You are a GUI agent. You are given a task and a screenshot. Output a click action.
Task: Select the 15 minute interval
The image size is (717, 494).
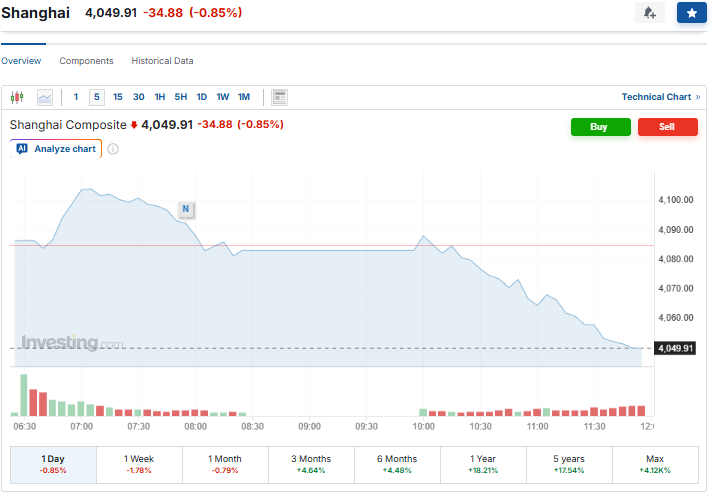[118, 97]
